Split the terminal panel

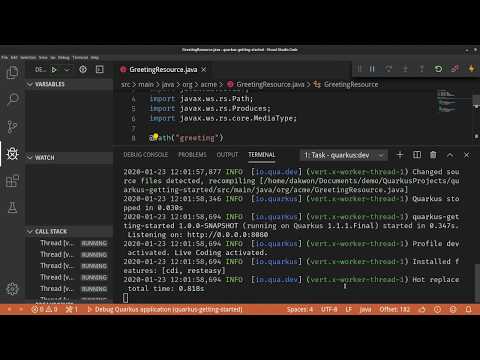point(417,155)
